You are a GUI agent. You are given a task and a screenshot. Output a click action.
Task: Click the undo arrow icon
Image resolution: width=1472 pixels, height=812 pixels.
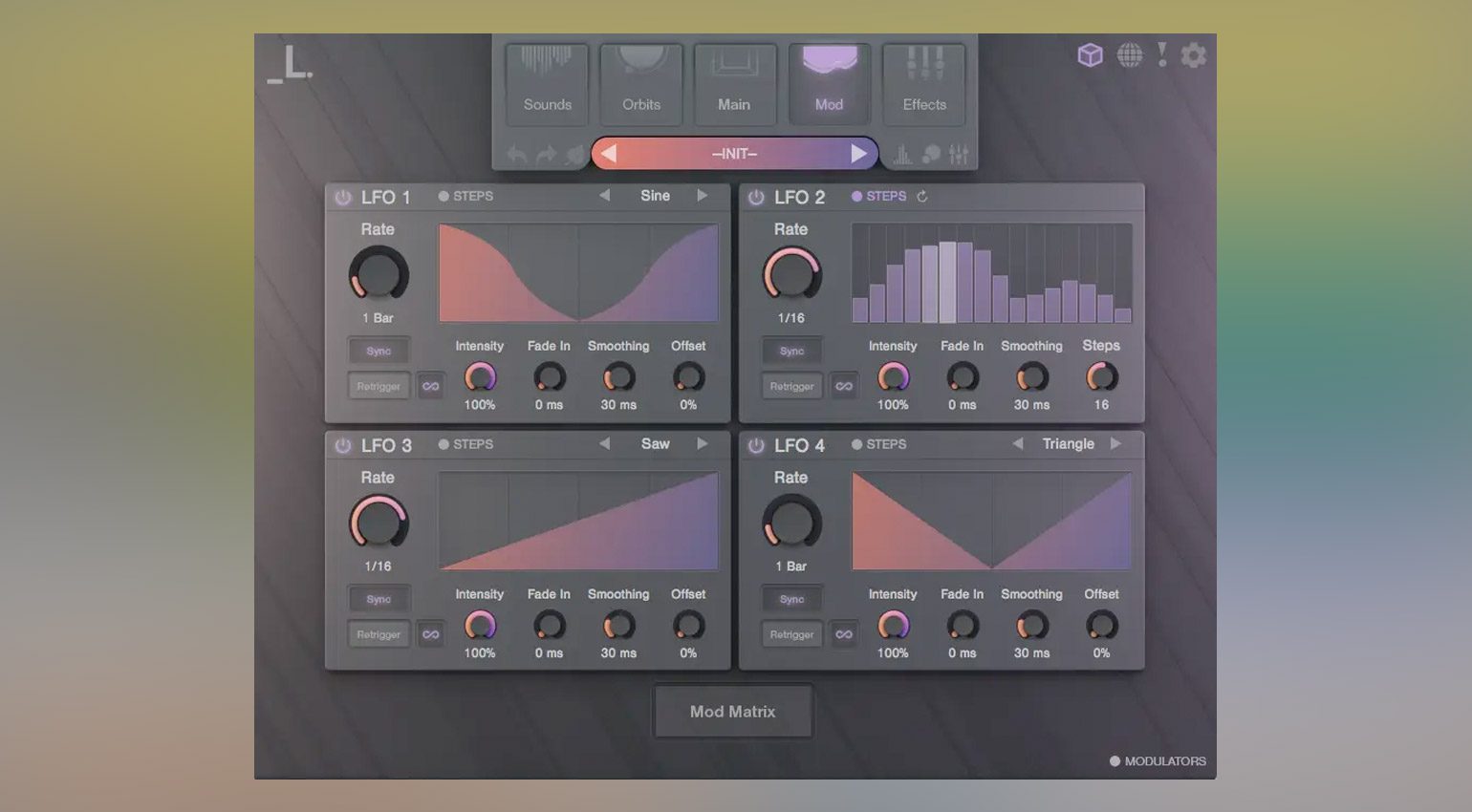(517, 154)
